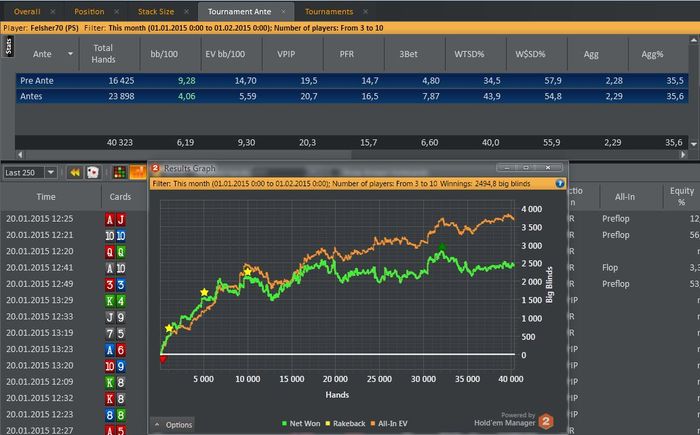Click the yellow rewind arrows icon
This screenshot has width=700, height=435.
75,172
